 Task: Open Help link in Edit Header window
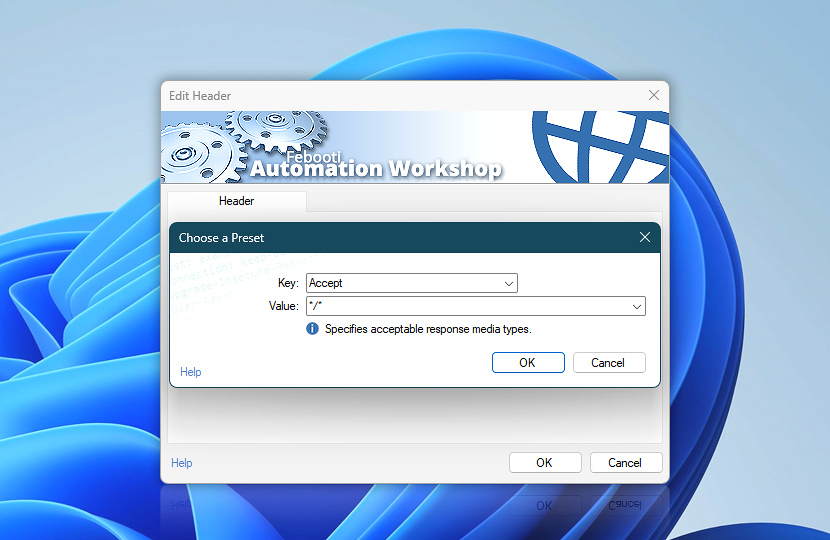tap(182, 463)
